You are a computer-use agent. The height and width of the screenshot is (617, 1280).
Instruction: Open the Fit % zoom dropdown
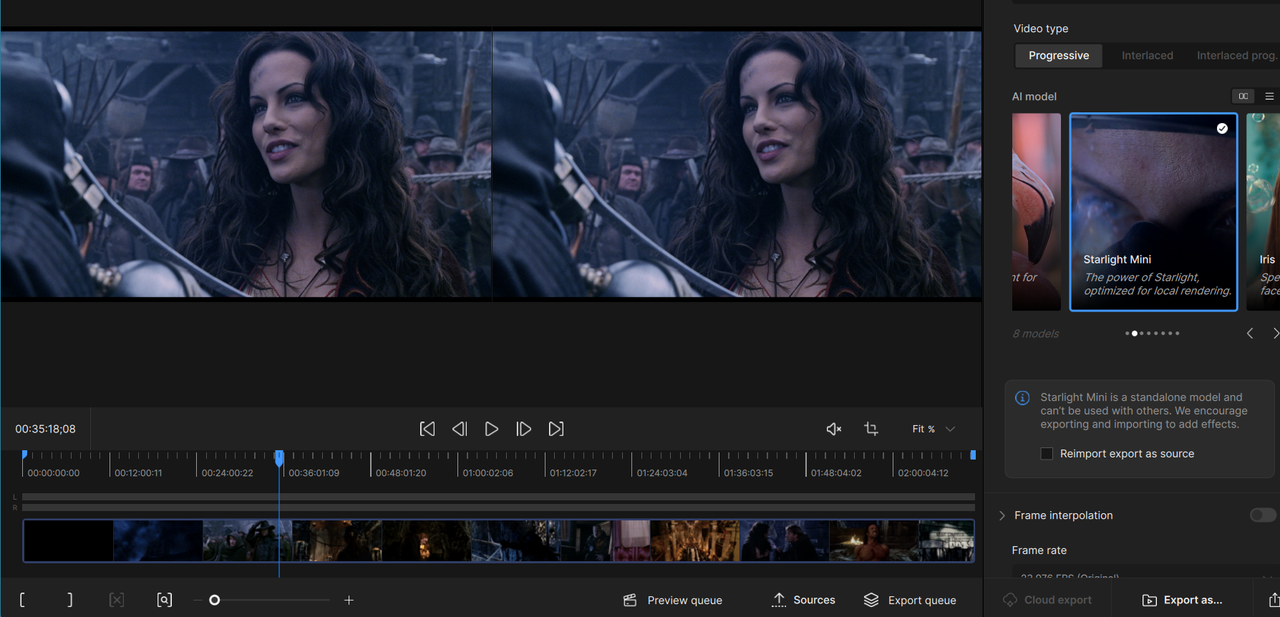point(933,429)
